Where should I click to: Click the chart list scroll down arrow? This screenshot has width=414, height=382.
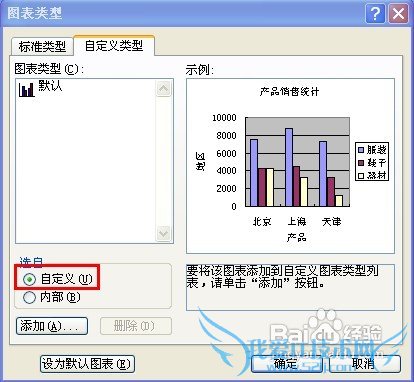click(x=164, y=233)
